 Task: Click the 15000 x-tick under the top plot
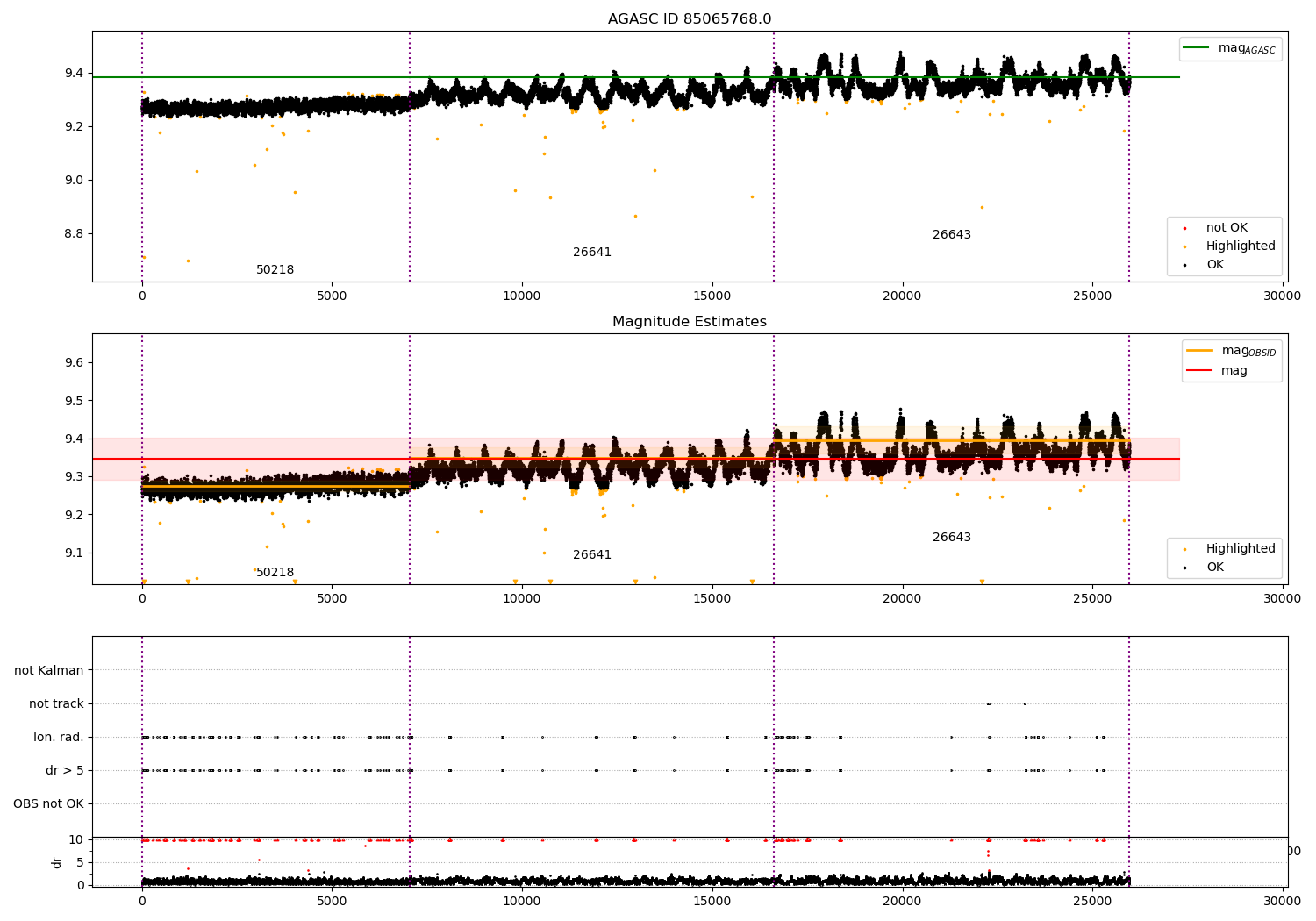tap(712, 296)
